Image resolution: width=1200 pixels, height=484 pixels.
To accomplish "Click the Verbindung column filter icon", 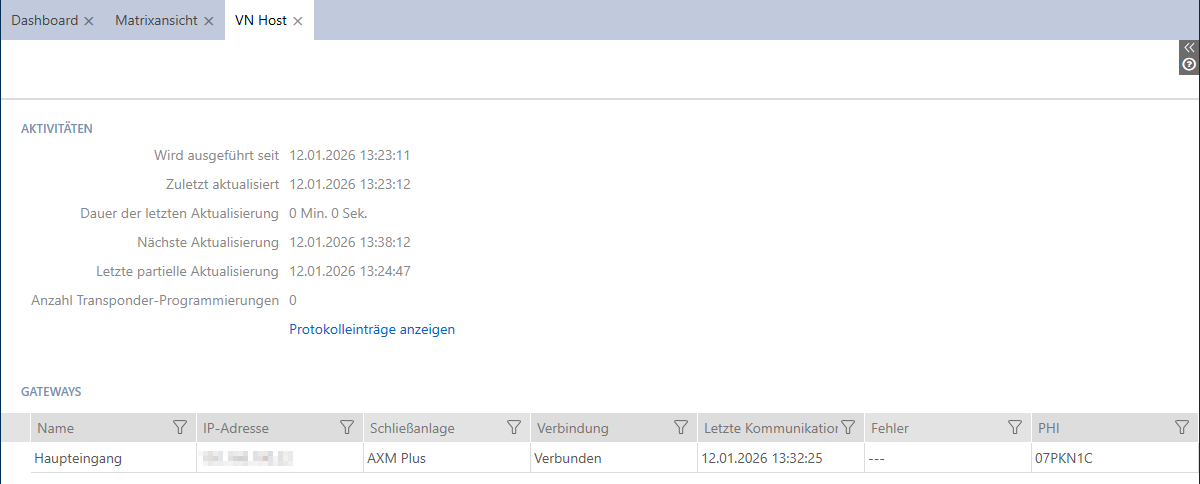I will point(681,428).
